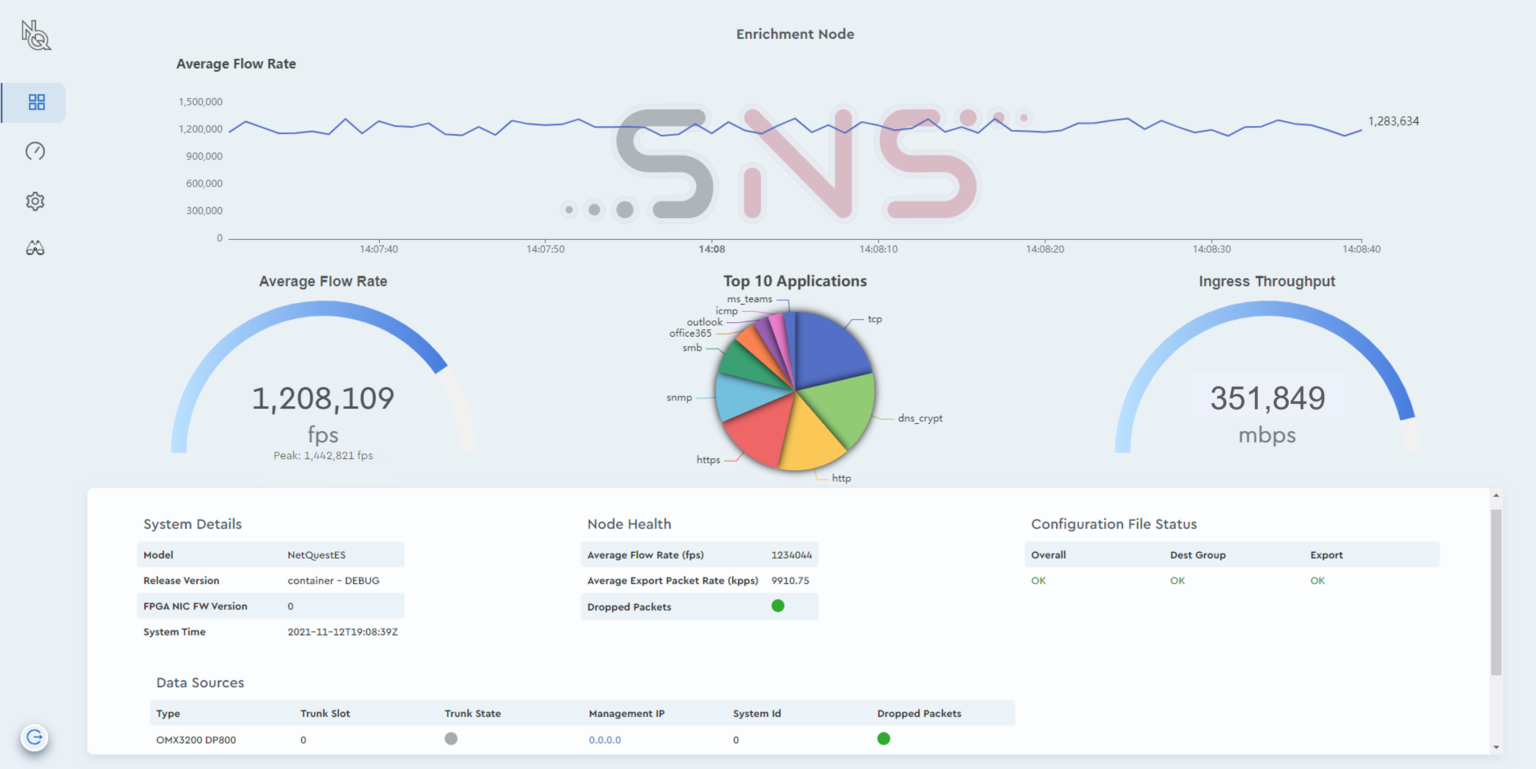
Task: Click the logout icon at bottom left
Action: pos(35,738)
